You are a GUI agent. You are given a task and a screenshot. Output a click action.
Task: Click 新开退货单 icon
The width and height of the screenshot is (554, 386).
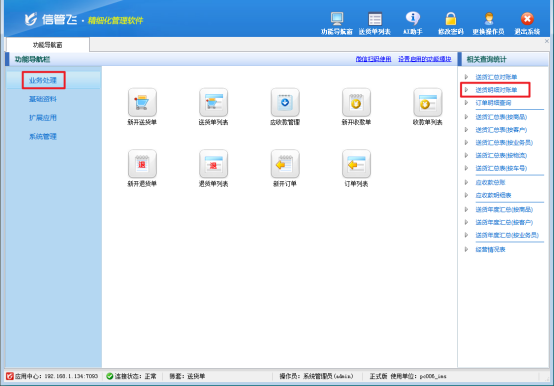tap(142, 164)
